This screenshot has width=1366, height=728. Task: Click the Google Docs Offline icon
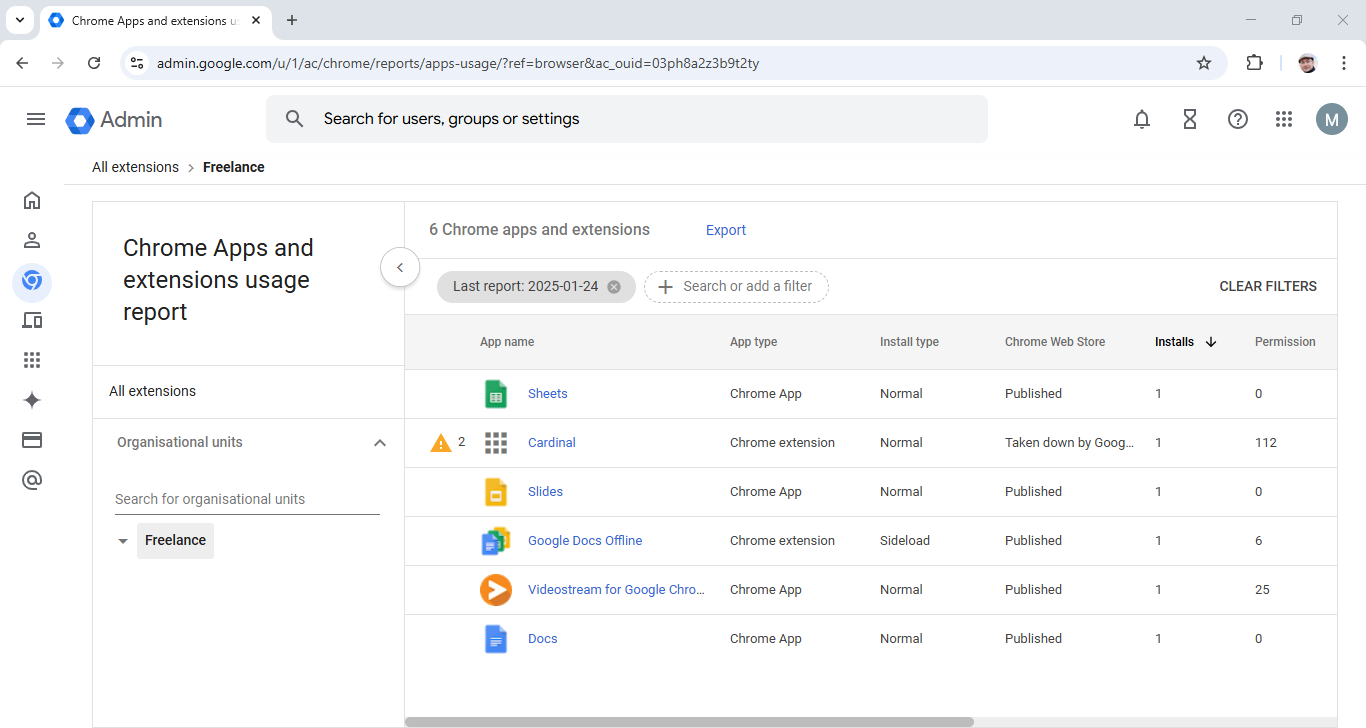(x=496, y=541)
